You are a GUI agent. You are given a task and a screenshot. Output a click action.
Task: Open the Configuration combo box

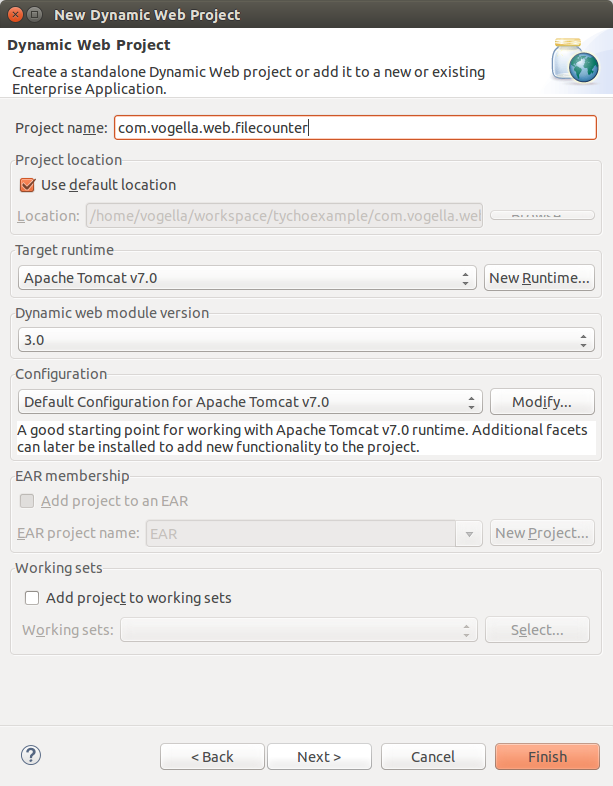coord(250,402)
